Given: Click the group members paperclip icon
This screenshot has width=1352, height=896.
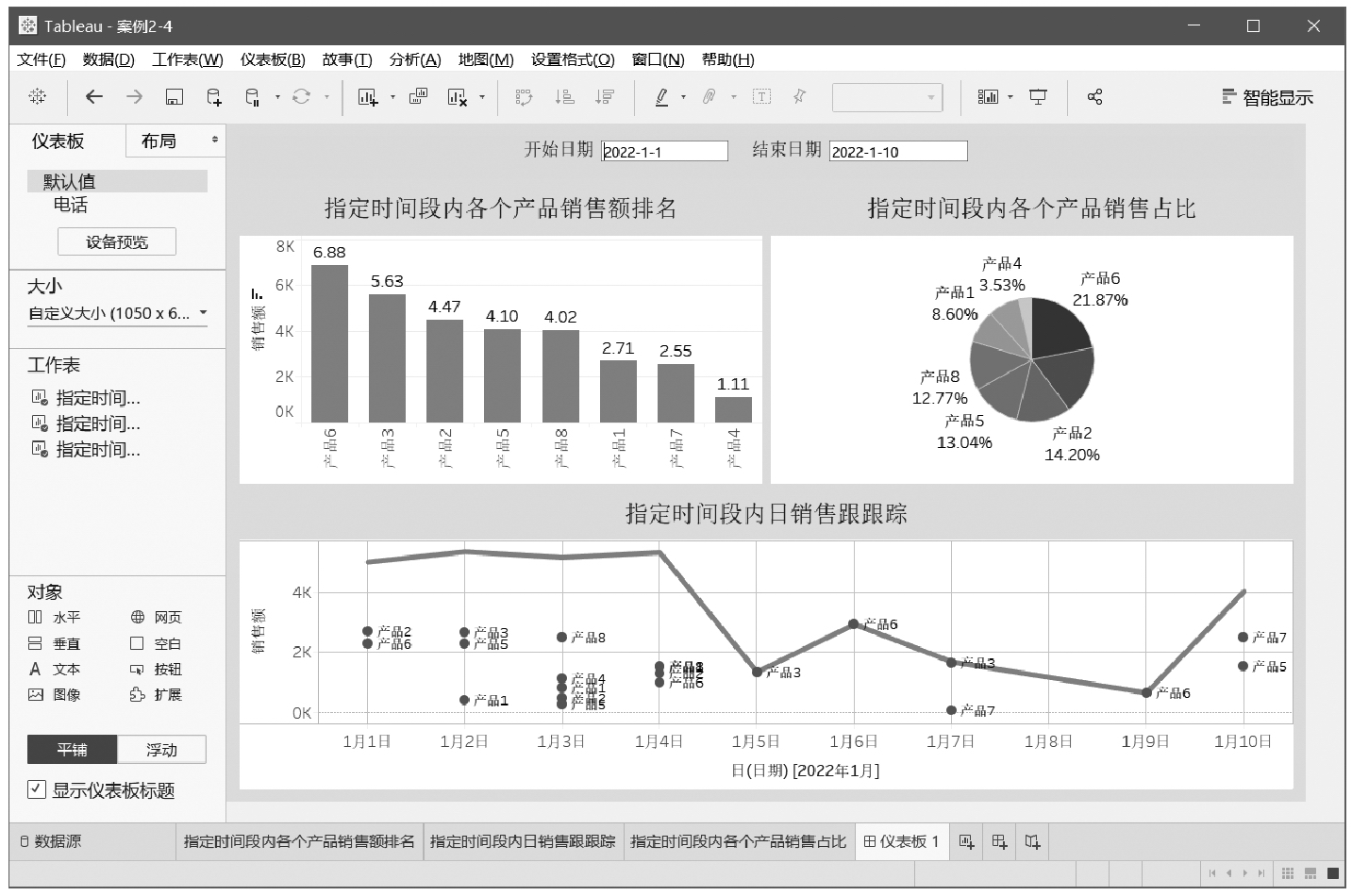Looking at the screenshot, I should point(709,96).
